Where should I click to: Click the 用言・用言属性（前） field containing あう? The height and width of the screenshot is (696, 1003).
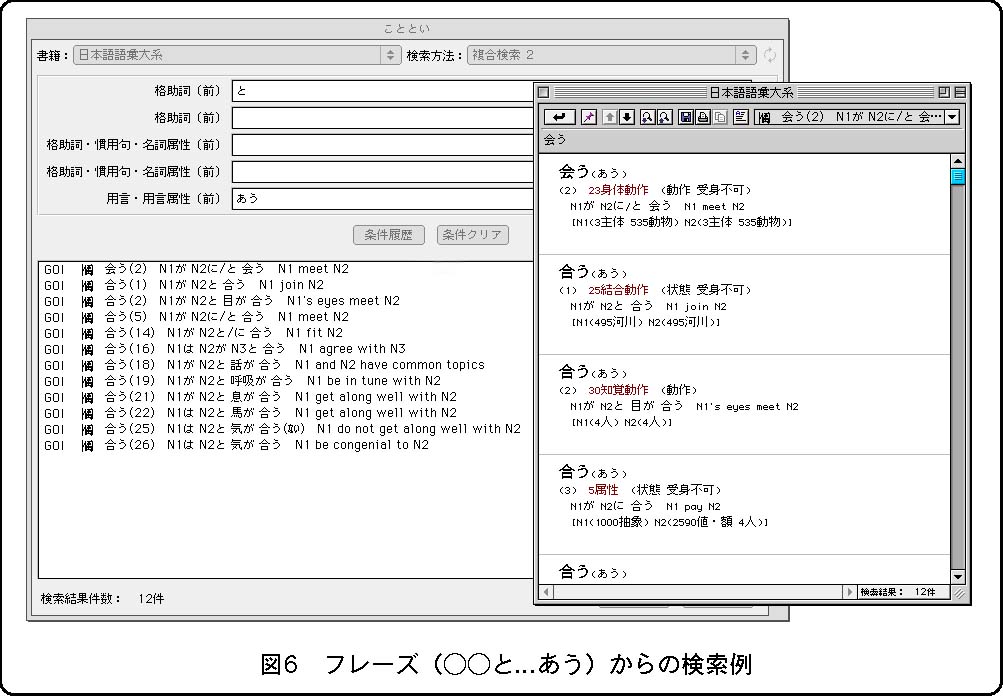click(383, 198)
